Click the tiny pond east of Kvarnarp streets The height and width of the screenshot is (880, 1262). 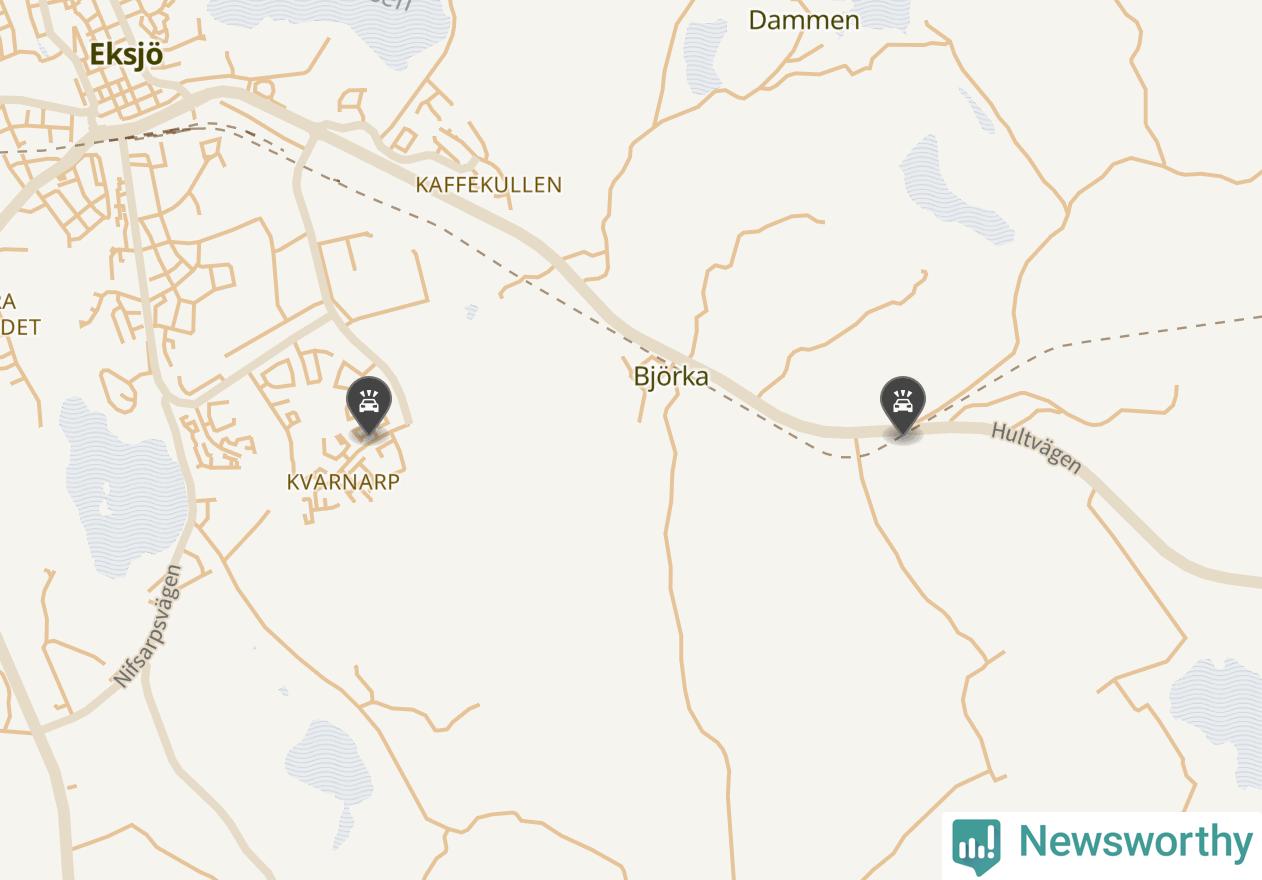(x=471, y=312)
